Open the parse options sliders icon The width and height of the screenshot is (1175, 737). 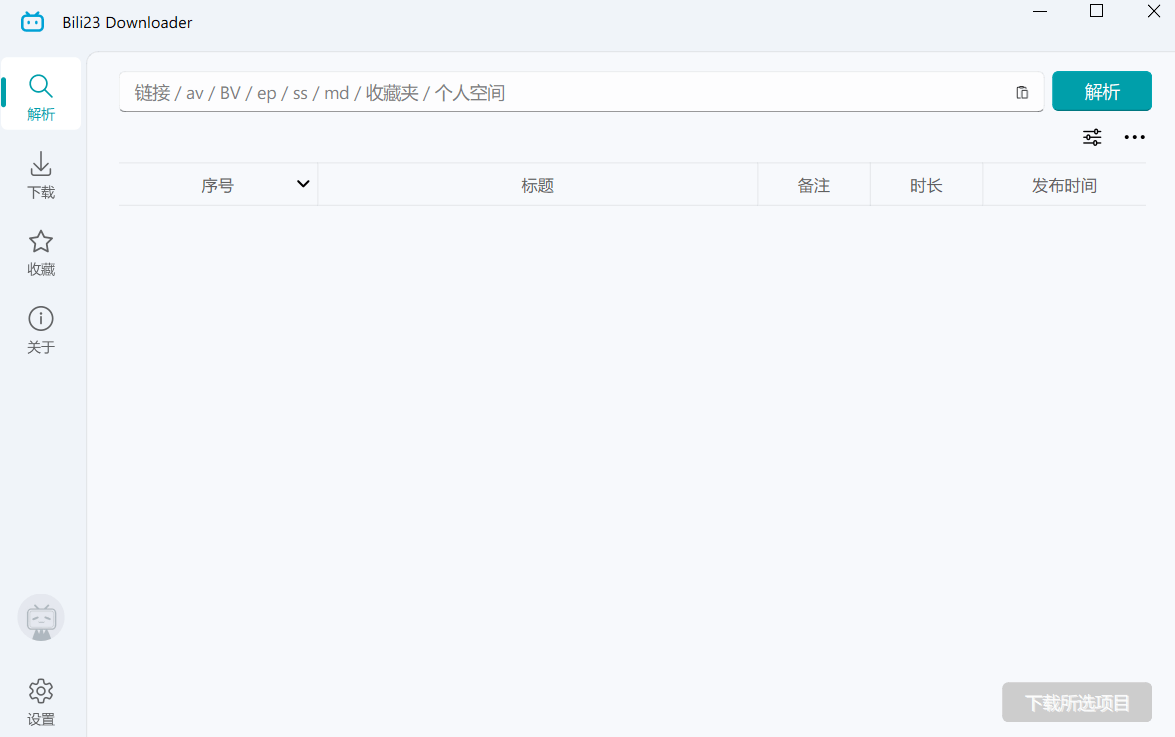pos(1092,137)
